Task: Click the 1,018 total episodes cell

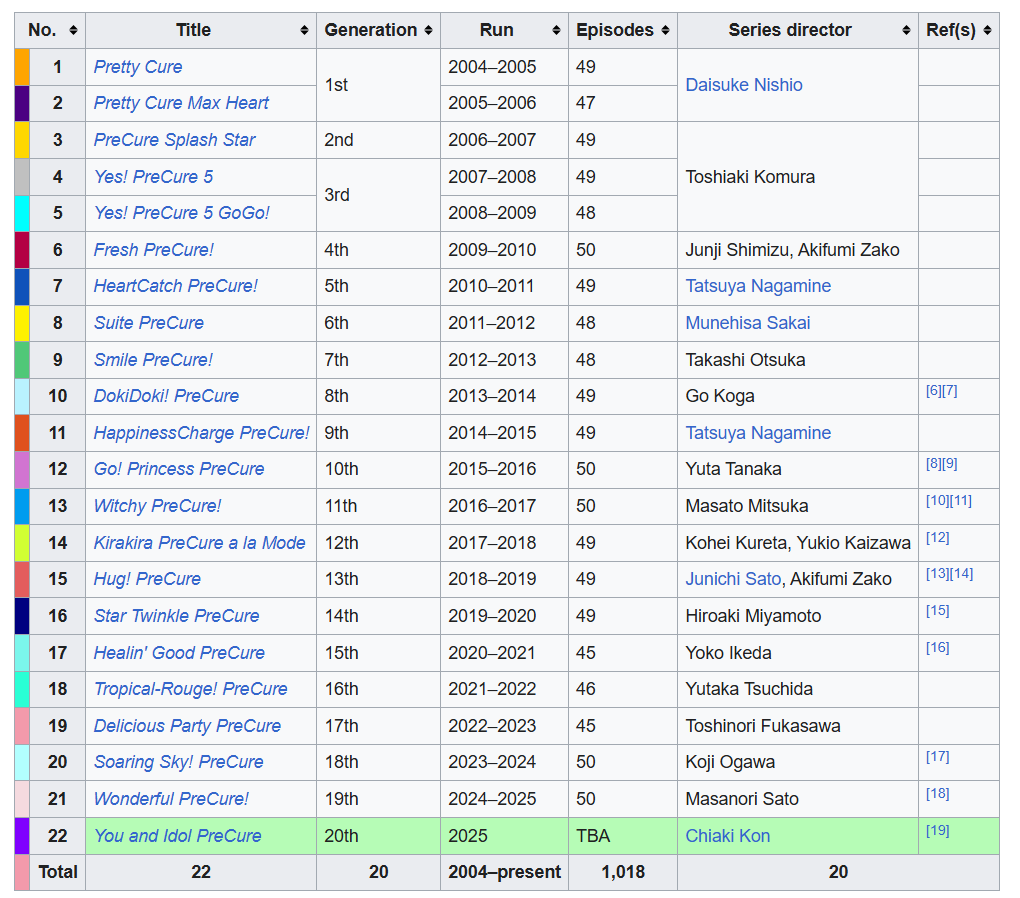Action: pyautogui.click(x=623, y=873)
